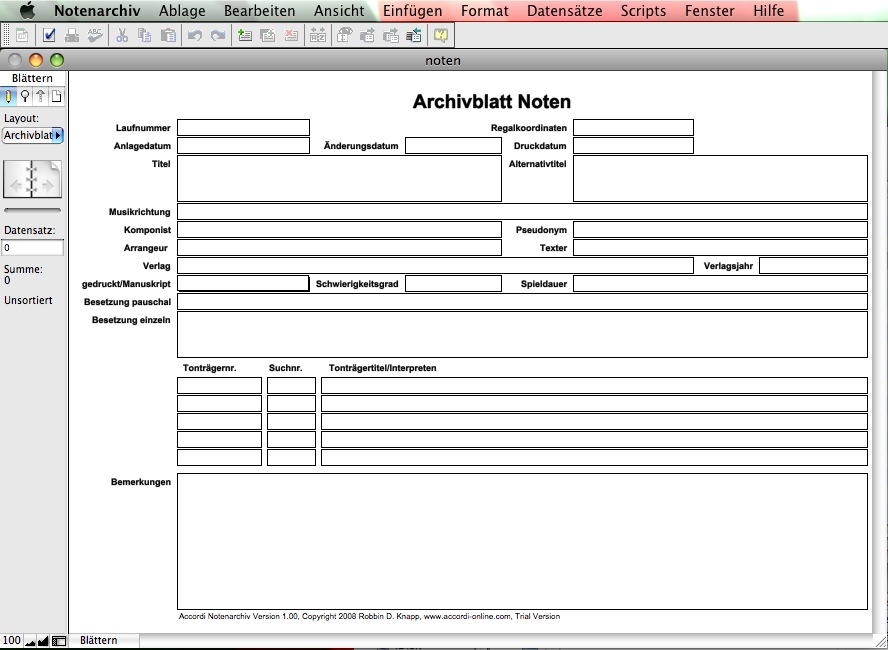Click the printer icon in the toolbar

point(72,36)
